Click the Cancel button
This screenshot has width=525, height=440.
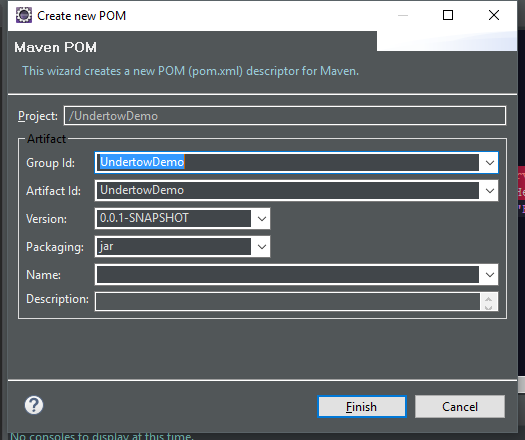click(460, 407)
